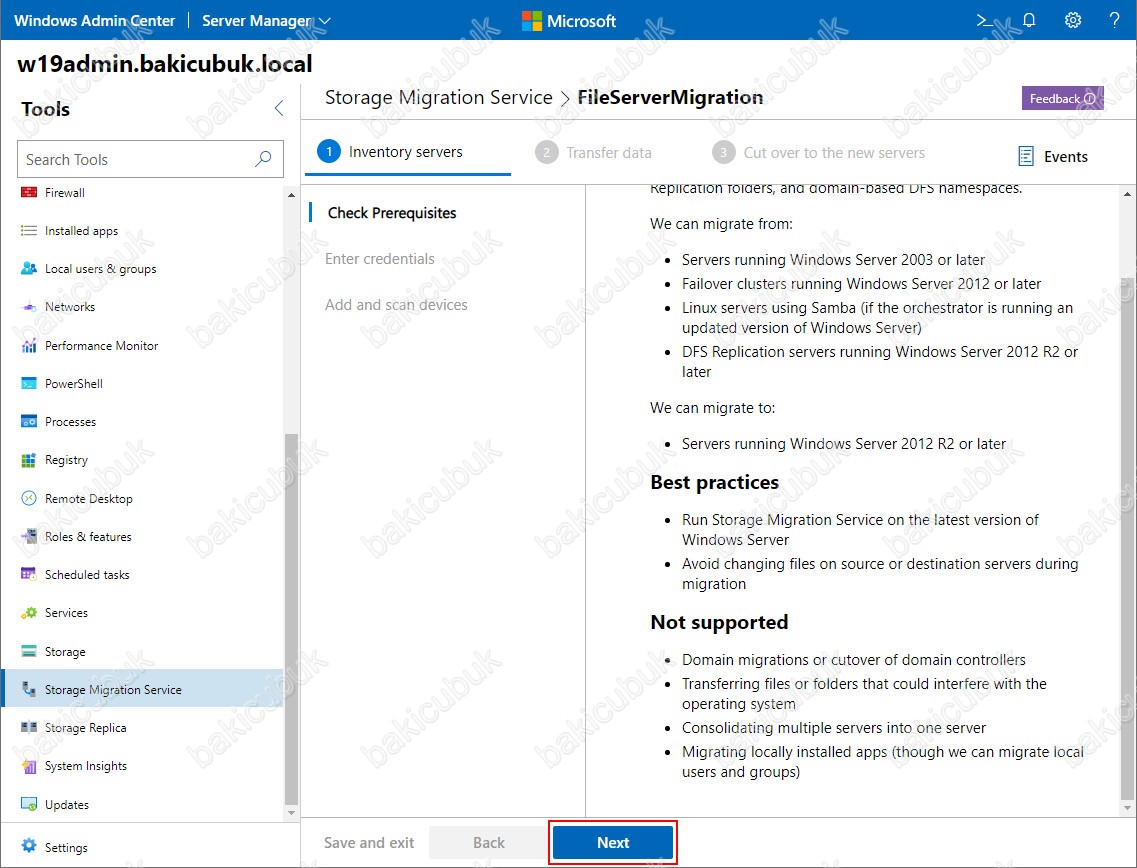Viewport: 1137px width, 868px height.
Task: Select the Inventory servers step tab
Action: pyautogui.click(x=408, y=153)
